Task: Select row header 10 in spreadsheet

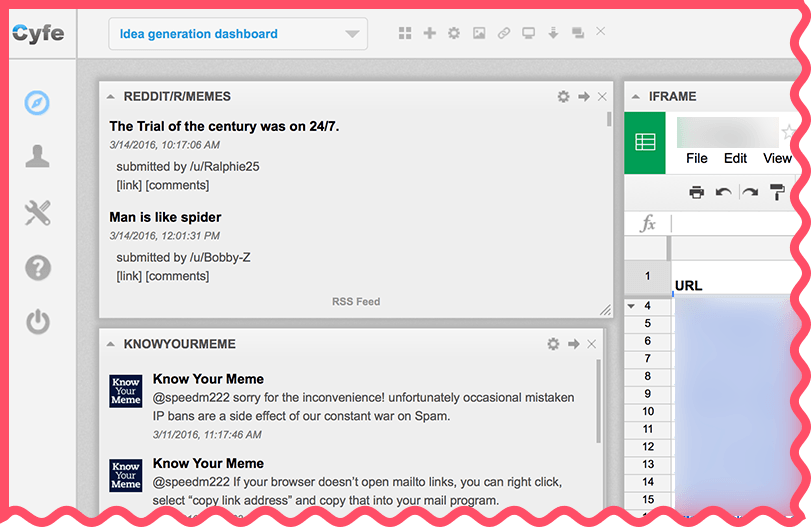Action: (x=647, y=412)
